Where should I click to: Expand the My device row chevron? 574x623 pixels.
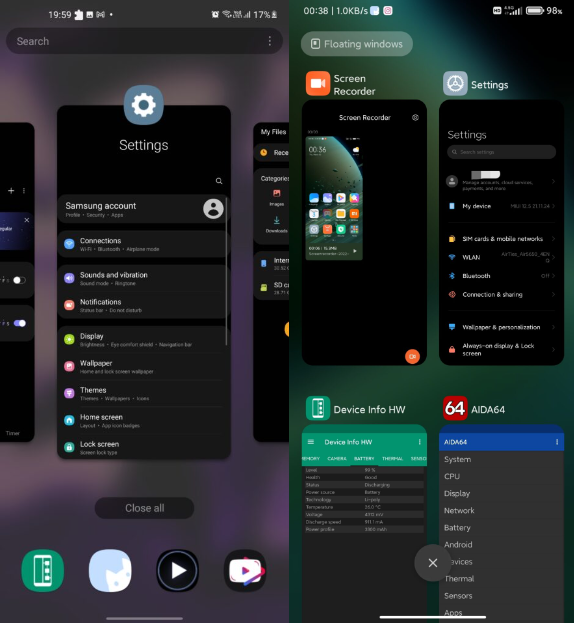pos(553,206)
